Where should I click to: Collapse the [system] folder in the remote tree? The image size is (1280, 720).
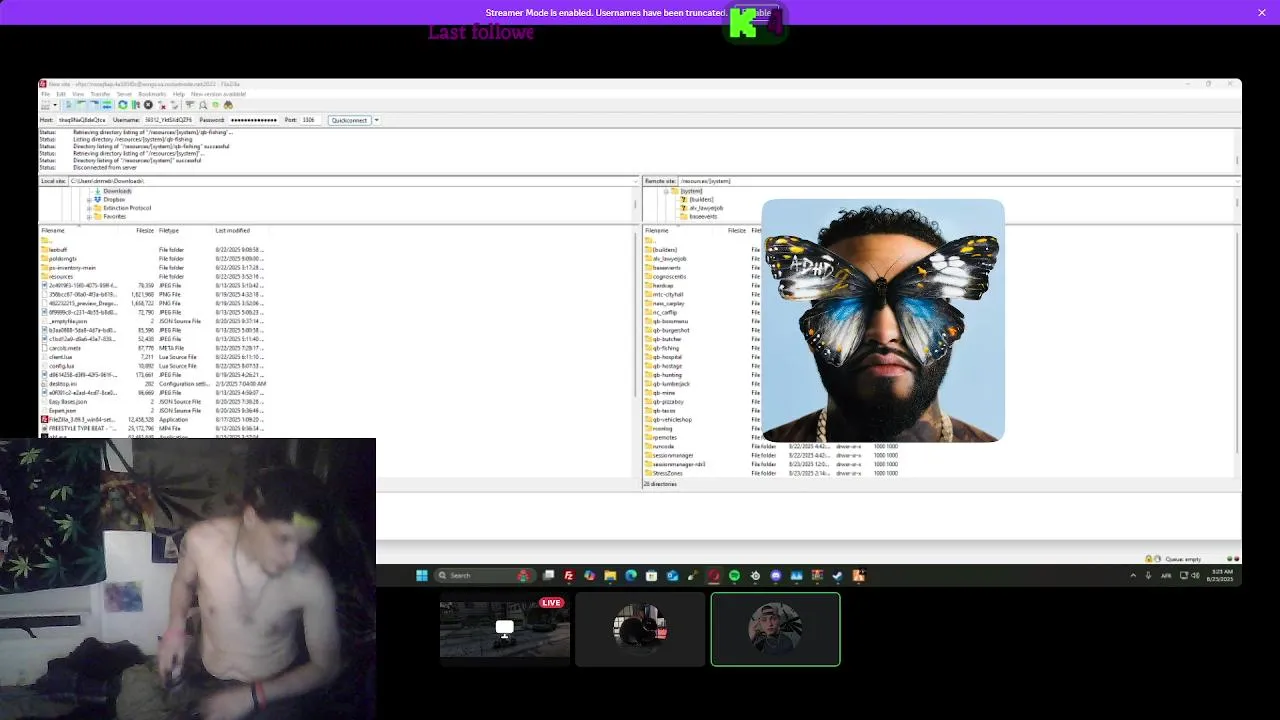[x=665, y=191]
